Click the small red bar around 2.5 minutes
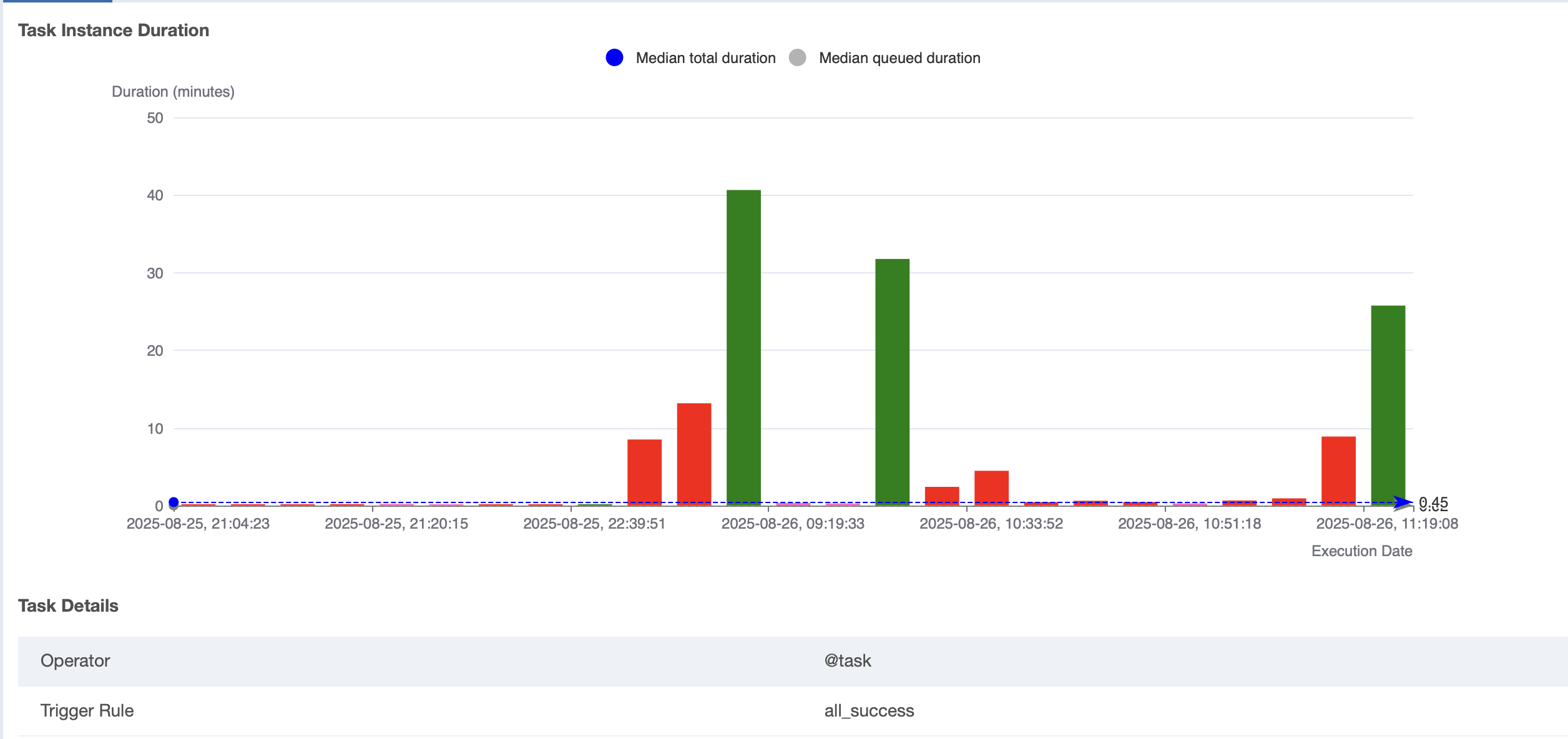 click(942, 494)
